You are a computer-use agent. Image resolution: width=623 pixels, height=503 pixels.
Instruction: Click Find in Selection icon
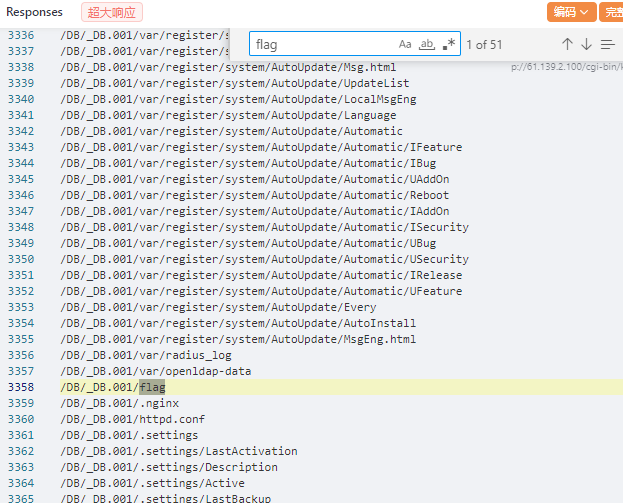608,44
